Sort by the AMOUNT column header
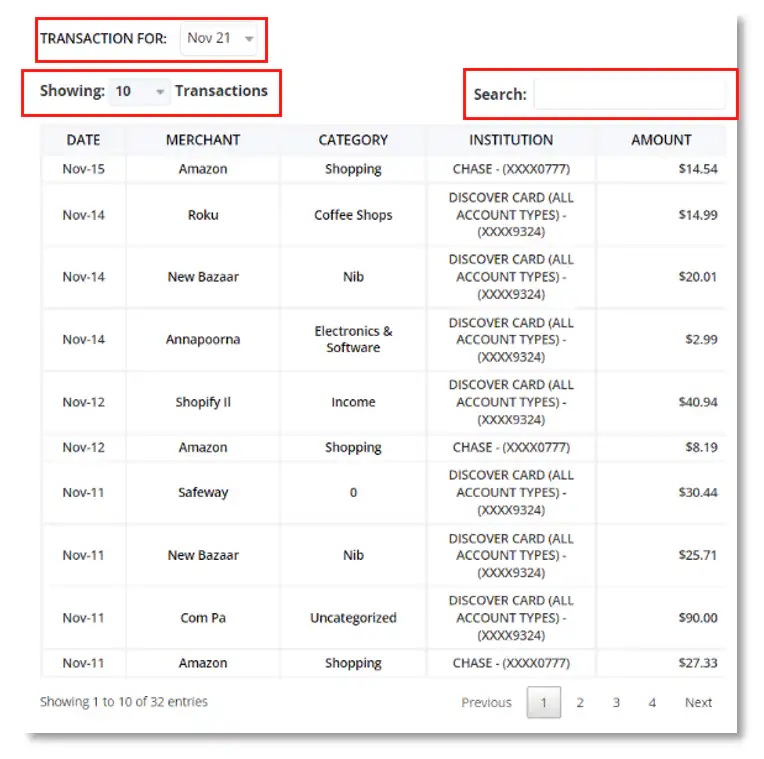Image resolution: width=764 pixels, height=759 pixels. (x=661, y=140)
